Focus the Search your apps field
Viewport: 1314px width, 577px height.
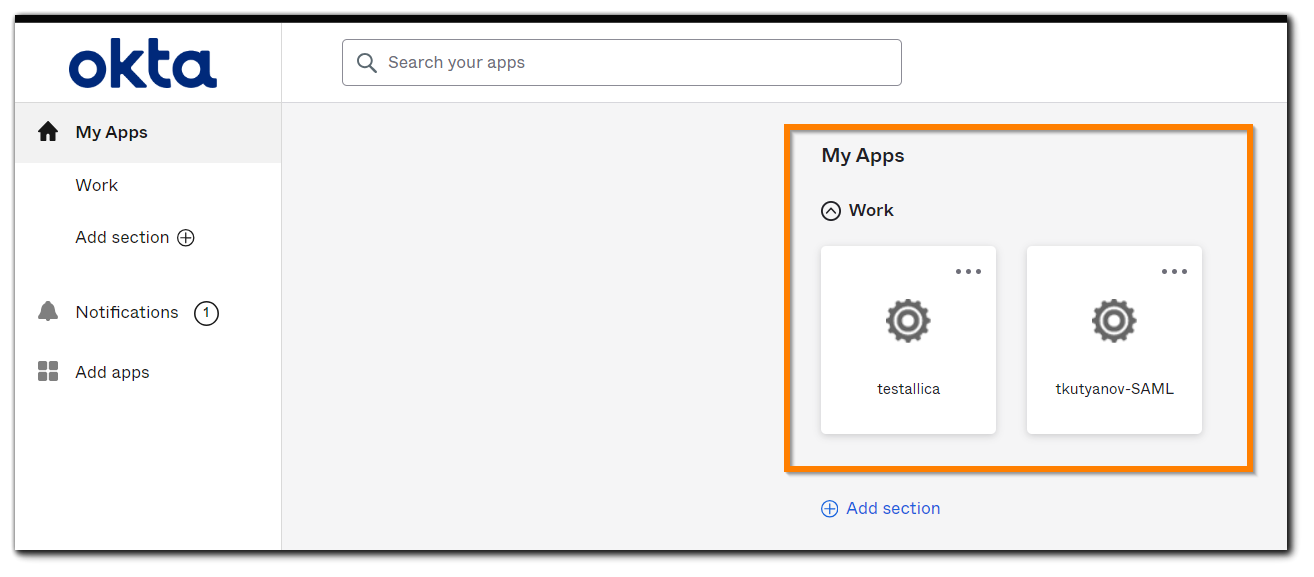622,63
